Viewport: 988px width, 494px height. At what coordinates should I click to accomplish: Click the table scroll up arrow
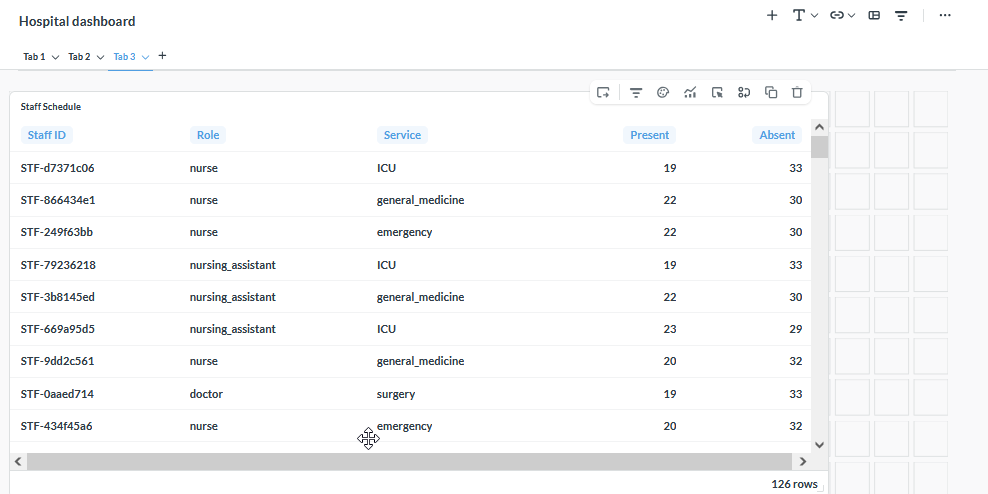coord(819,127)
